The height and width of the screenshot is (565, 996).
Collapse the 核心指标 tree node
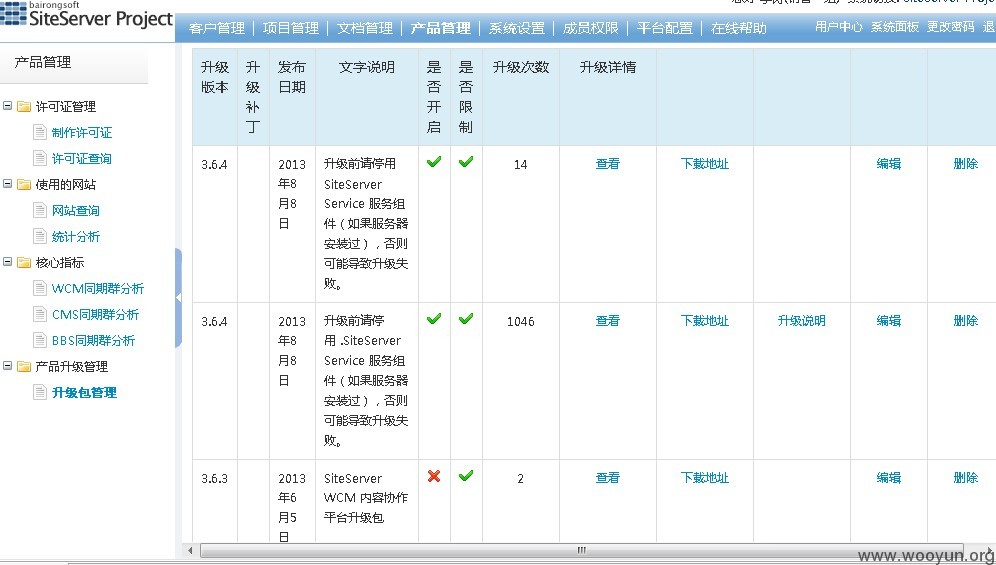coord(8,261)
